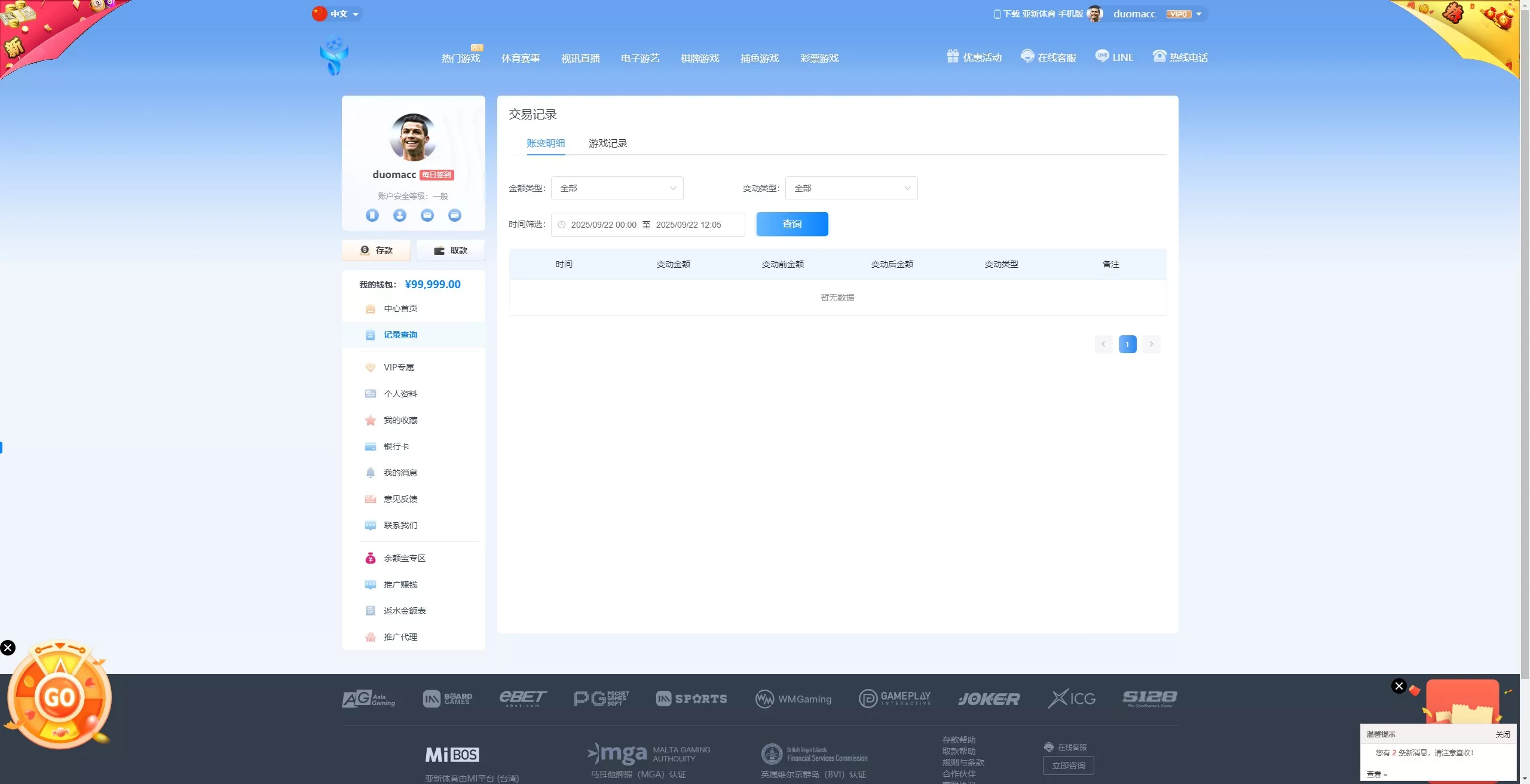Image resolution: width=1530 pixels, height=784 pixels.
Task: Click the 优惠活动 gift icon
Action: tap(953, 56)
